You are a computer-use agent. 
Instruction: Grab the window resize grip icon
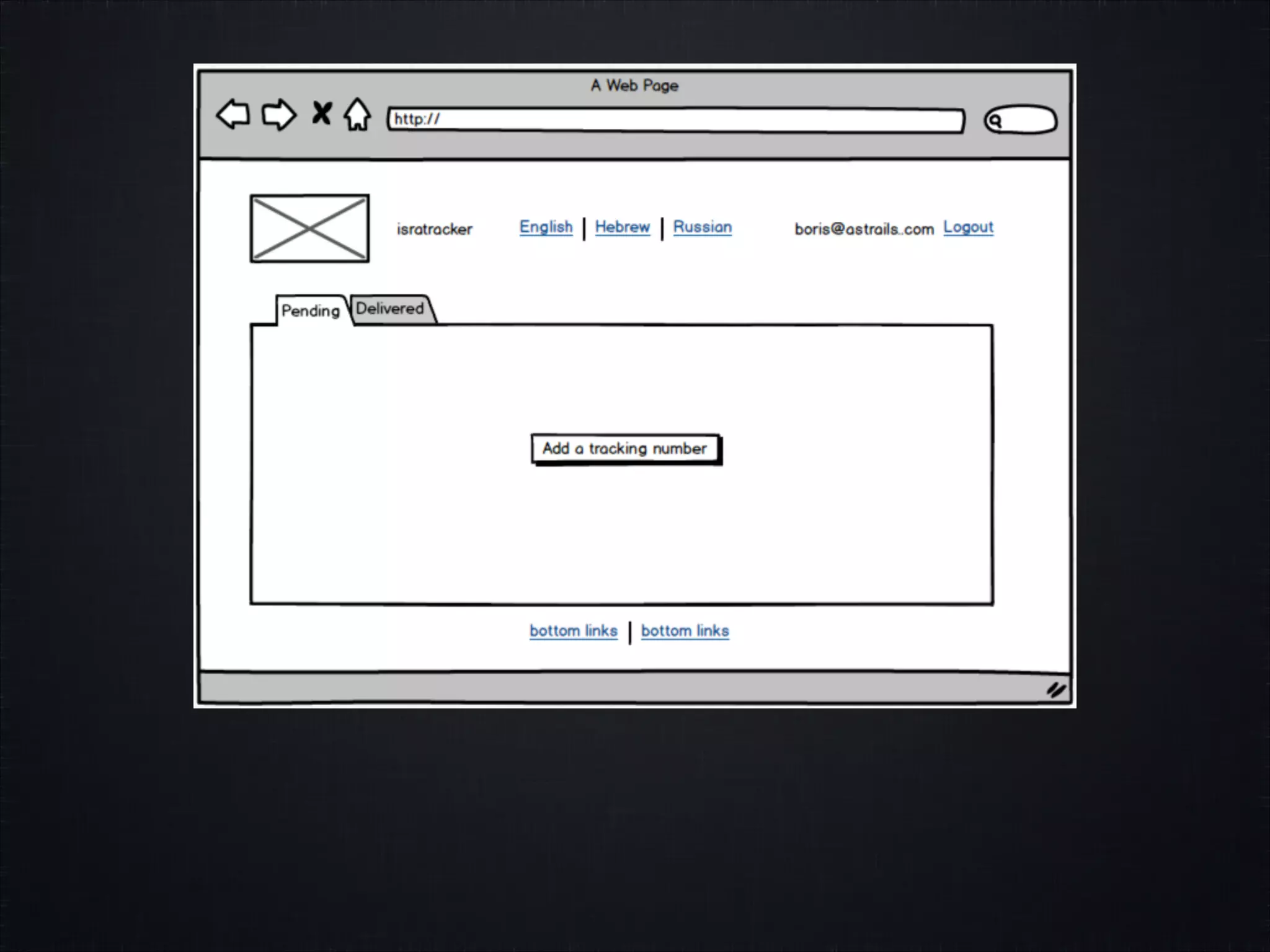point(1056,690)
